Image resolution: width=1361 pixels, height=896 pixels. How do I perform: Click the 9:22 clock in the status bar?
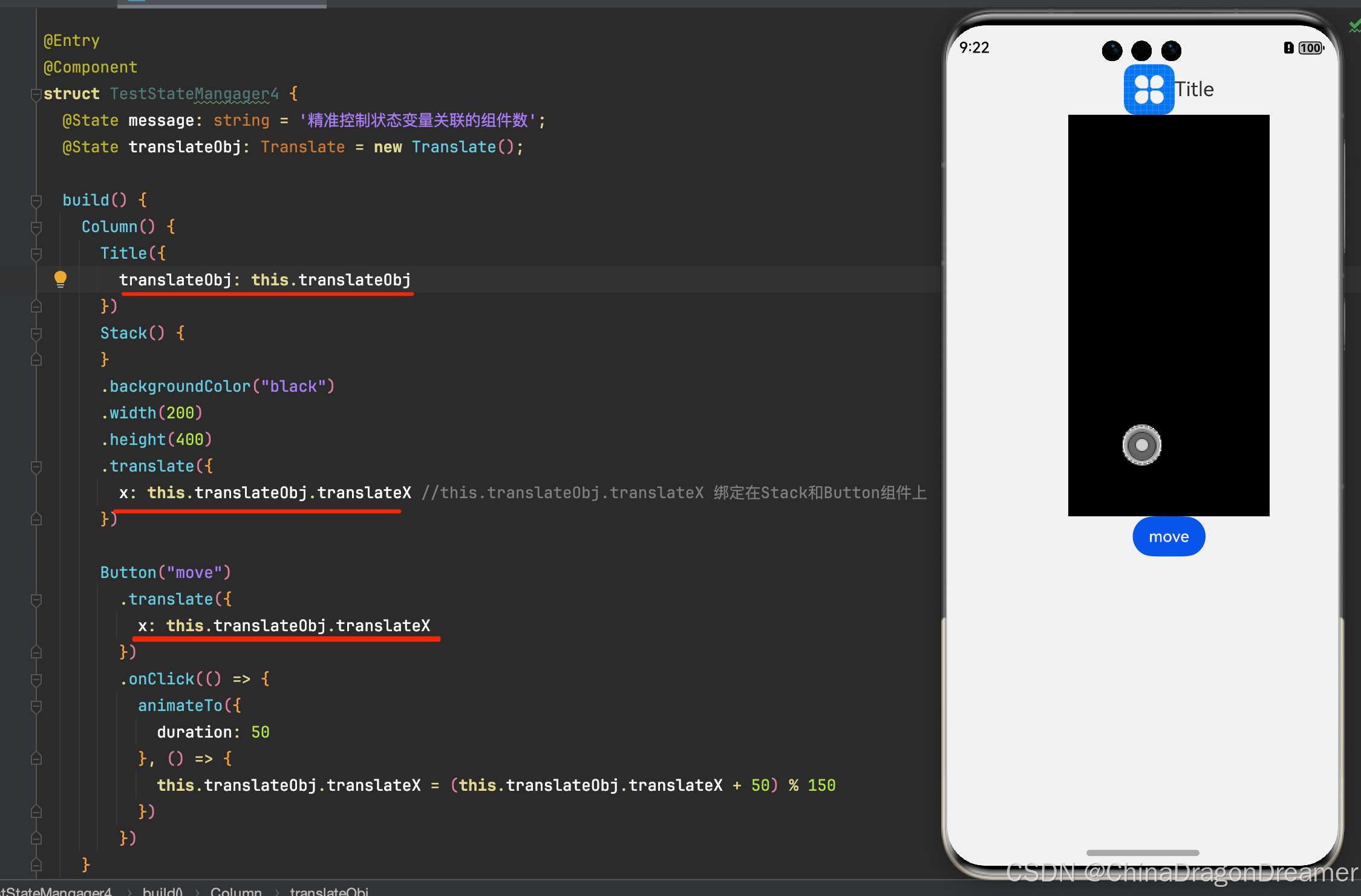point(974,48)
